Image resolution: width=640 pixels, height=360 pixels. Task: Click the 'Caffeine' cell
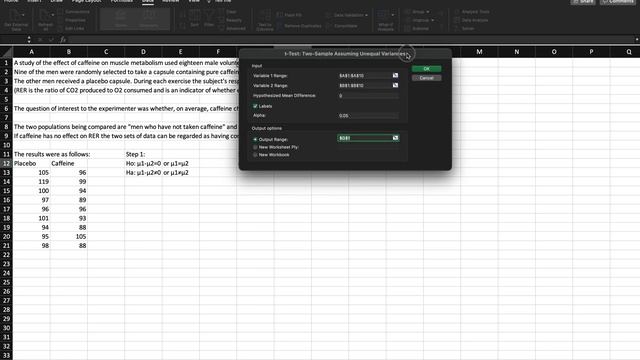coord(69,163)
